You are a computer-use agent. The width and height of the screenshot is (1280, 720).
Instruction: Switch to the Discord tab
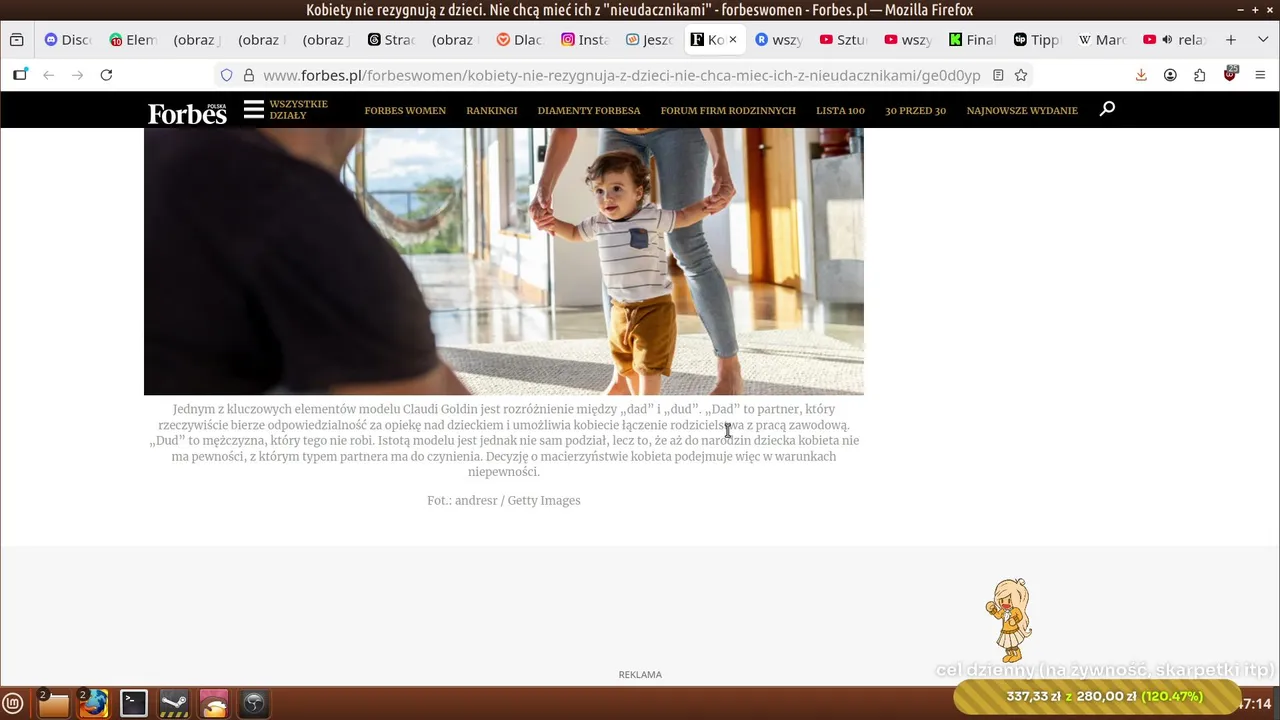(x=68, y=40)
